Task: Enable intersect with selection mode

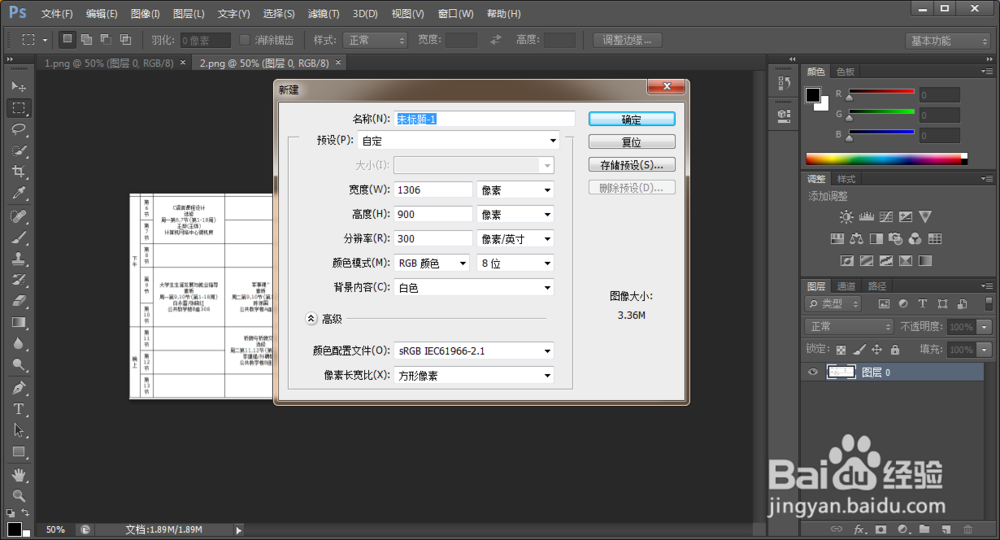Action: [126, 40]
